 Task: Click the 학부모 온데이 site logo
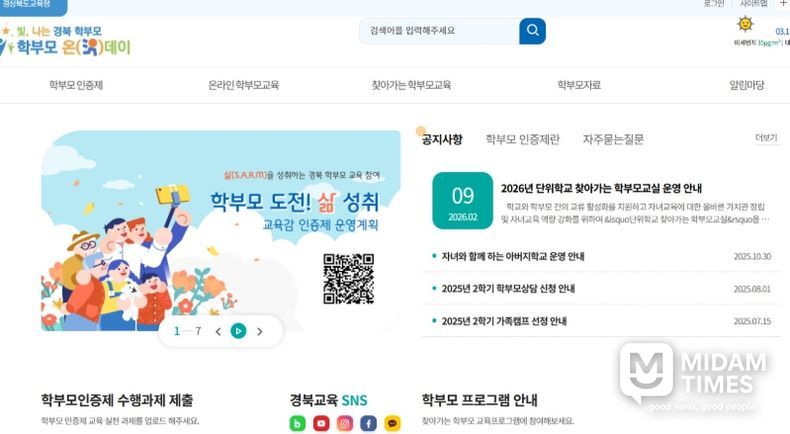65,40
